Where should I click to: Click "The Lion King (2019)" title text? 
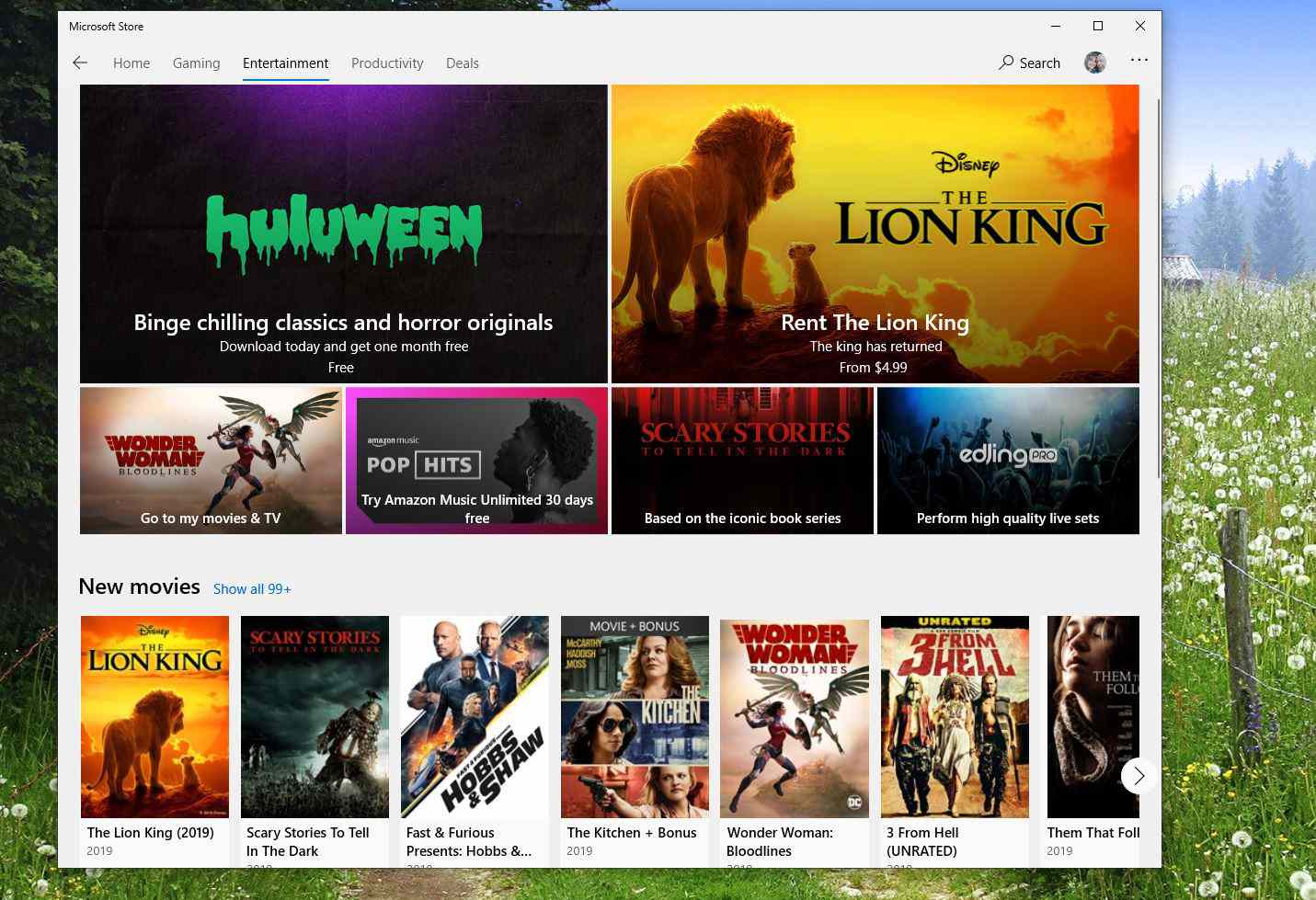coord(150,833)
